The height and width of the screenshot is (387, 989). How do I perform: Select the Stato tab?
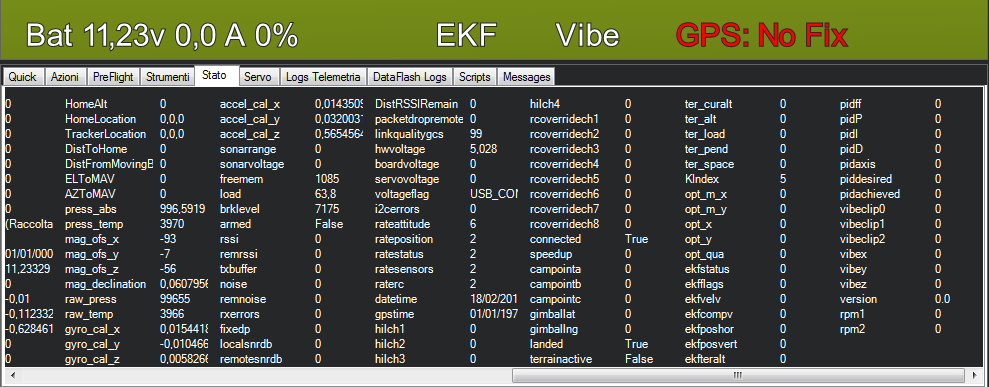pos(216,76)
